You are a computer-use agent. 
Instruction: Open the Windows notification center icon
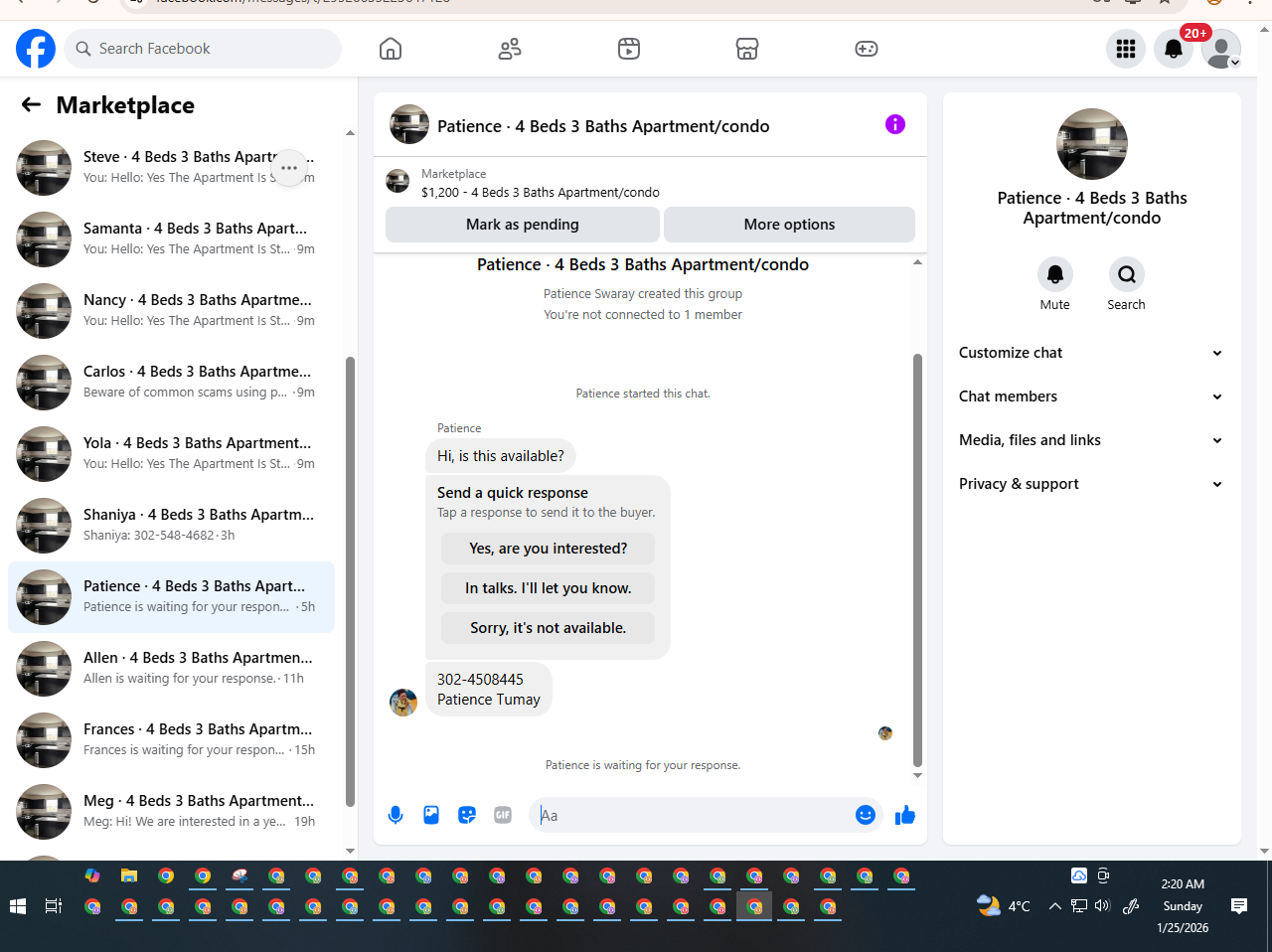coord(1239,905)
